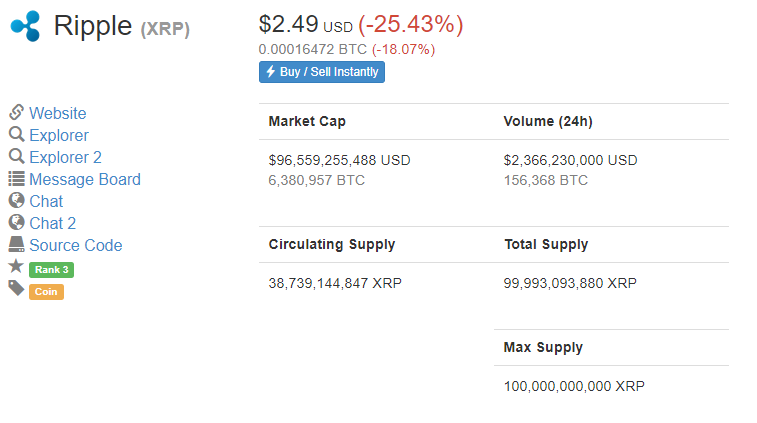The width and height of the screenshot is (757, 423).
Task: Click the tag icon beside Coin
Action: 16,288
